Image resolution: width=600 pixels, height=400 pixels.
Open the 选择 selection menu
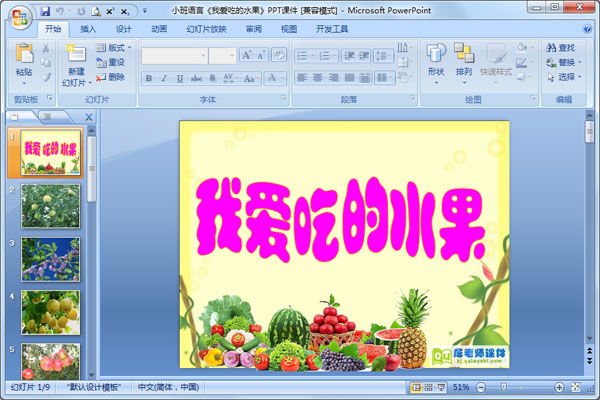[564, 77]
